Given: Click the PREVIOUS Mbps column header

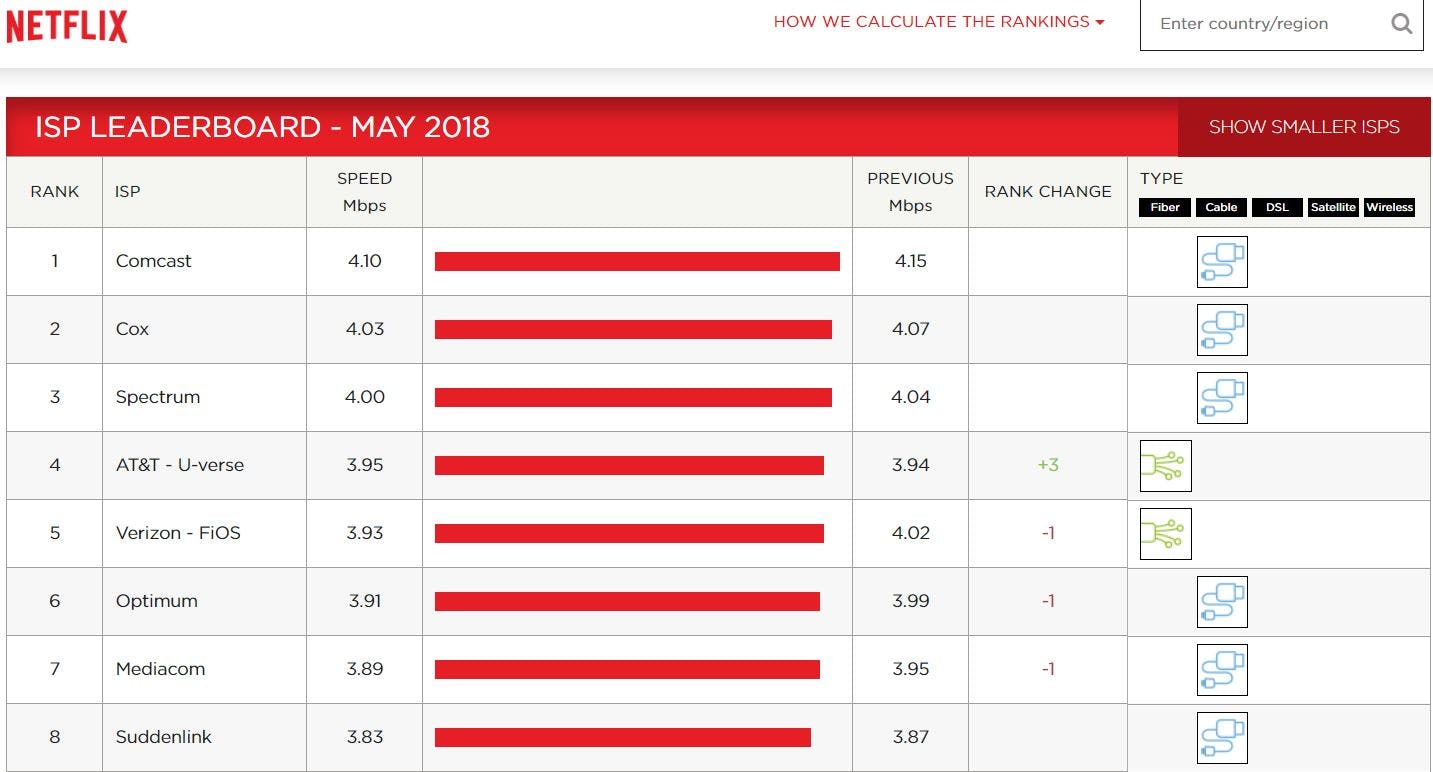Looking at the screenshot, I should (910, 192).
